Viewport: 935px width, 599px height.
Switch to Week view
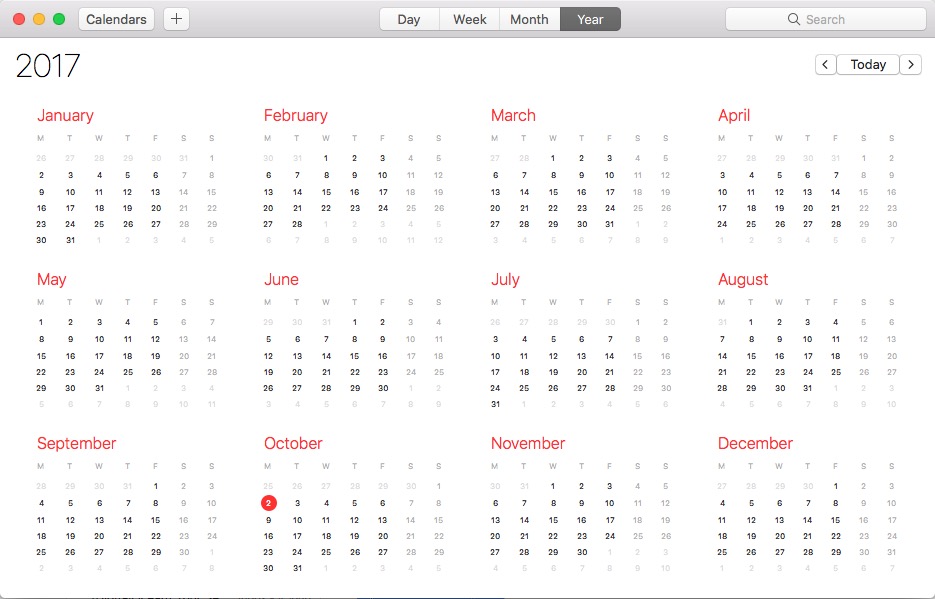[469, 19]
